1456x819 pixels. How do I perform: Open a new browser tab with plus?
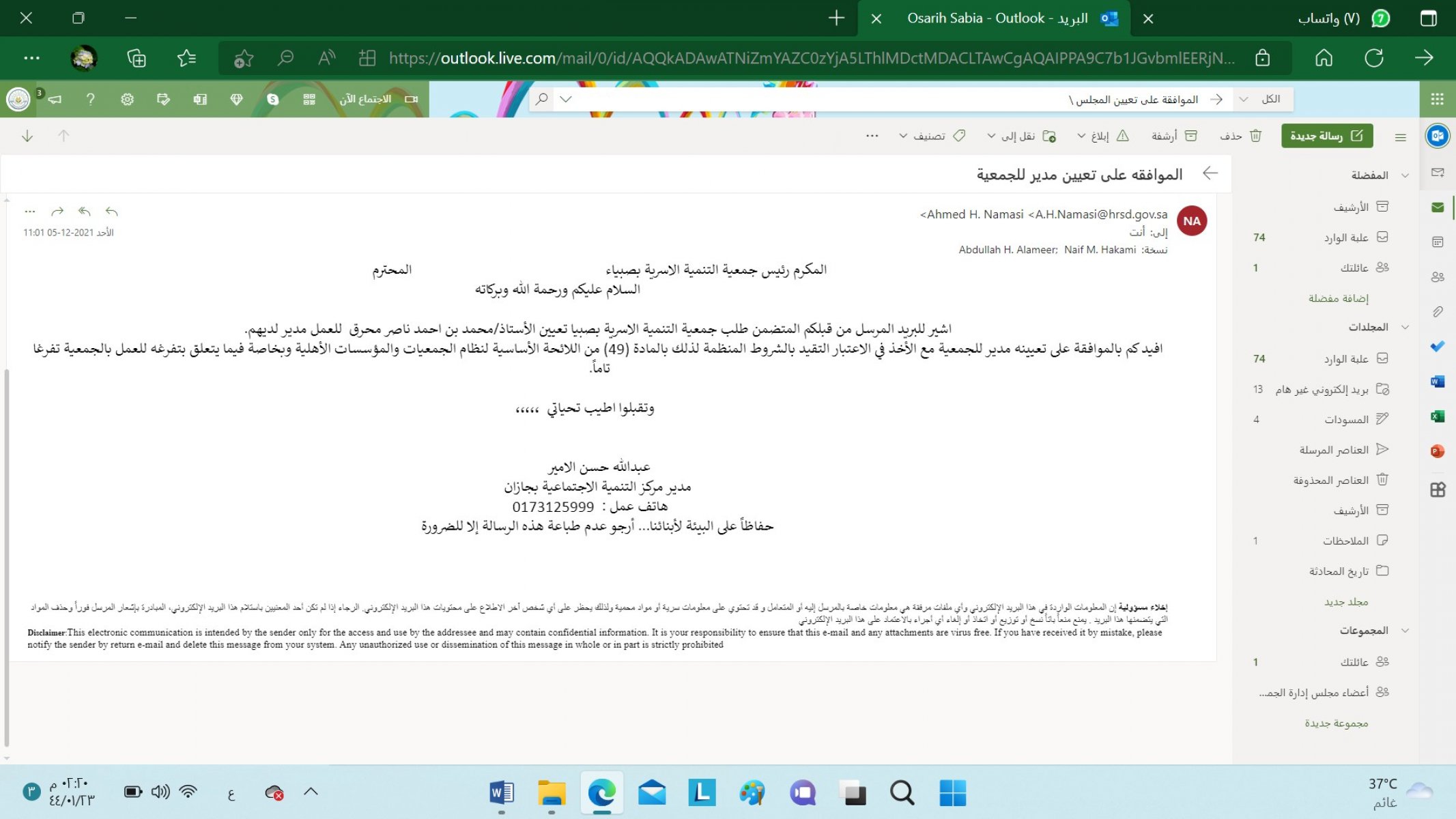836,18
